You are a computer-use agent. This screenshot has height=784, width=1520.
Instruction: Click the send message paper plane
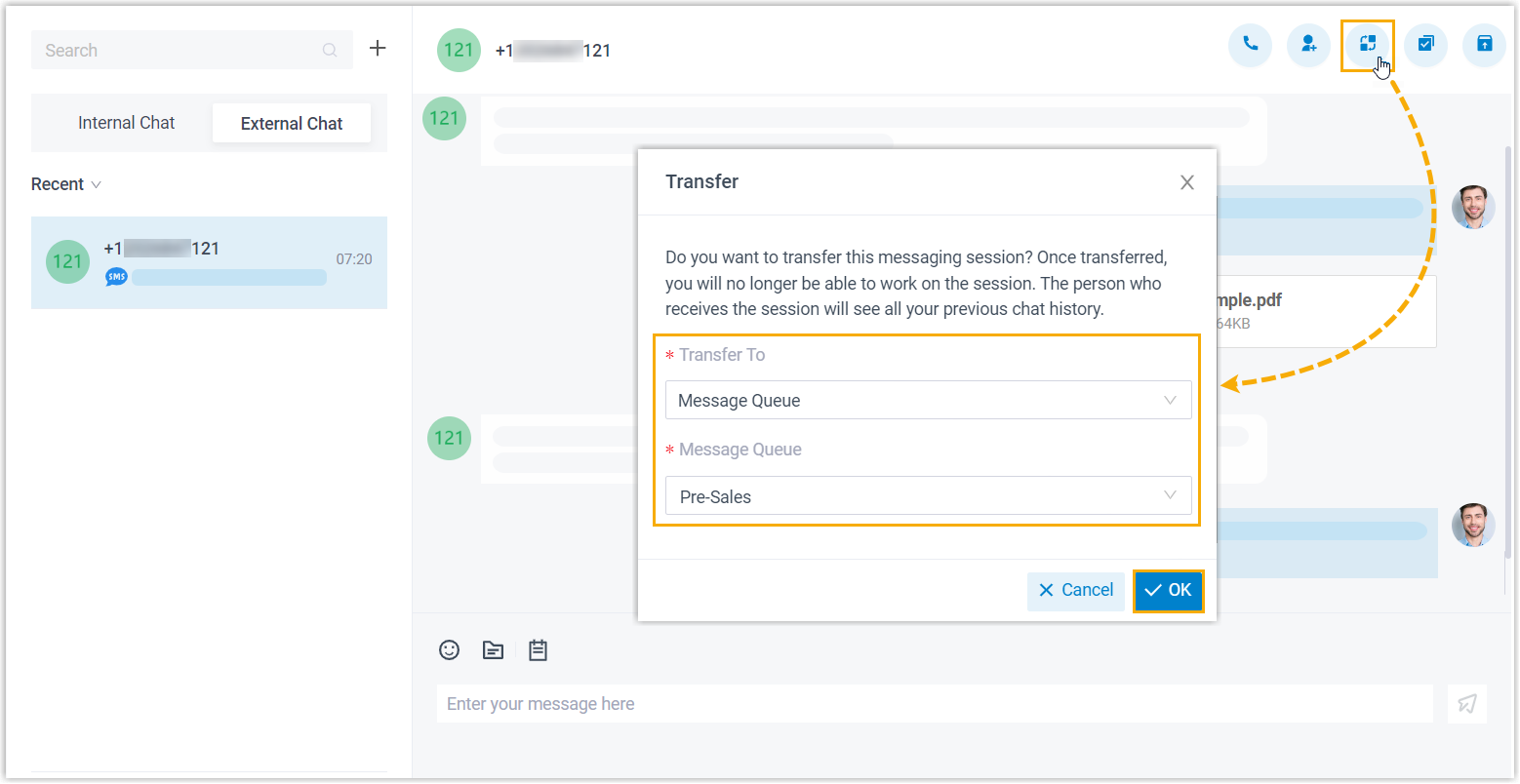coord(1466,704)
